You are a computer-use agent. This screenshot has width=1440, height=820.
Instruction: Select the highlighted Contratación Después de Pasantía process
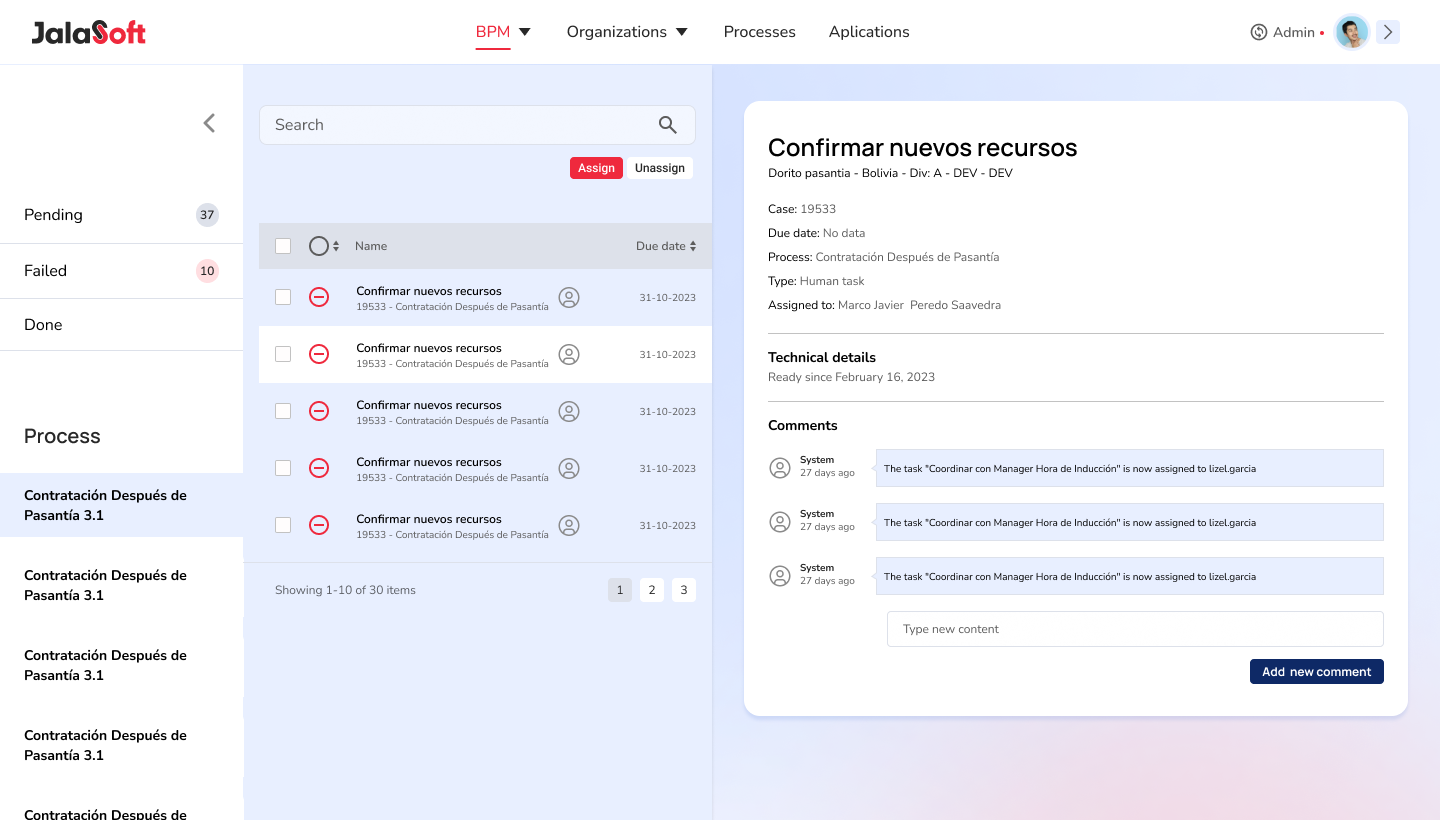[x=121, y=505]
